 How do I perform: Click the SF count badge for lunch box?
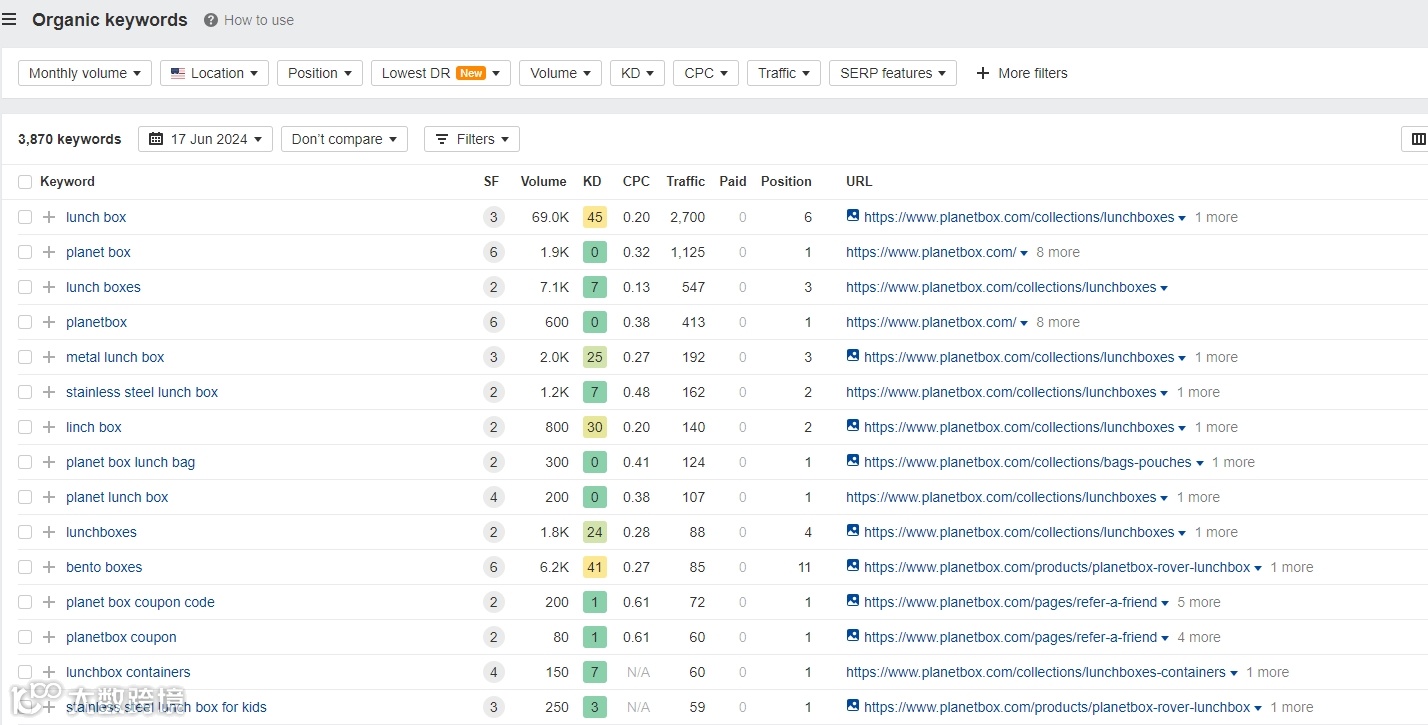pyautogui.click(x=493, y=217)
